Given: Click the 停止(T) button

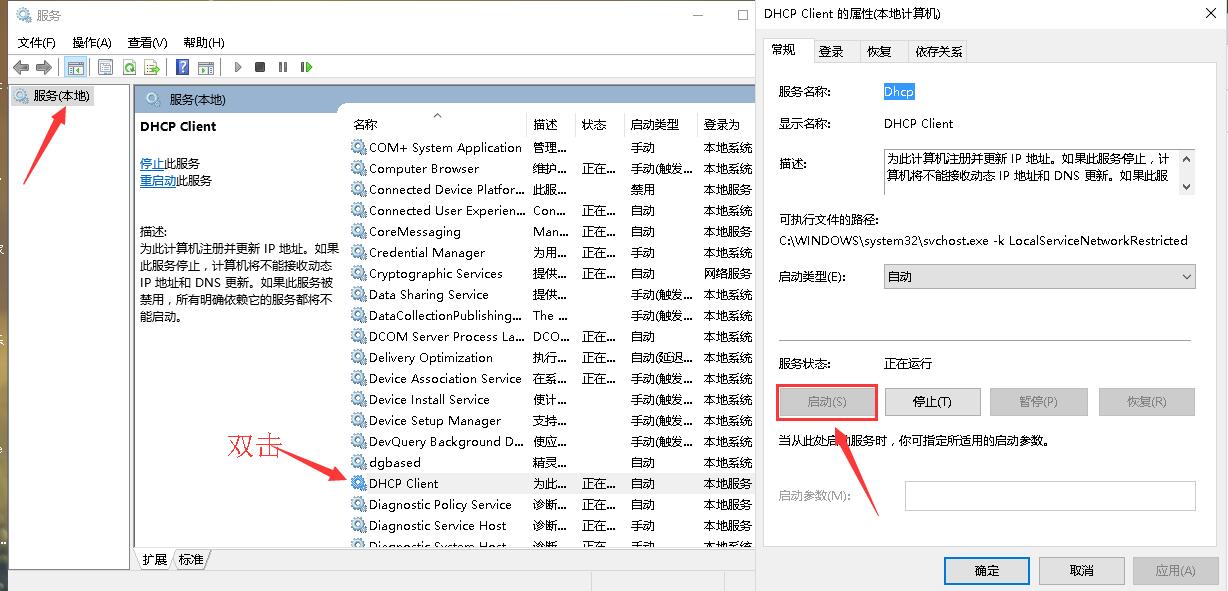Looking at the screenshot, I should coord(932,402).
